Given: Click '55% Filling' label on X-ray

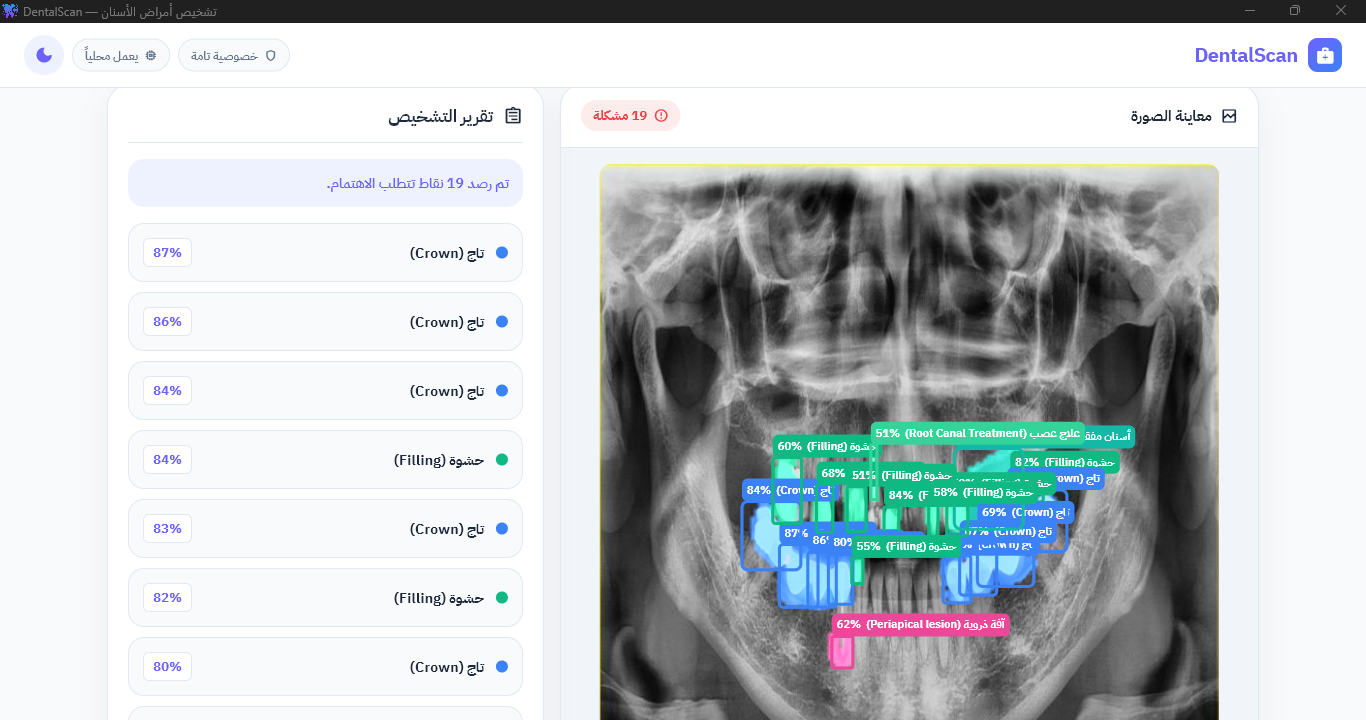Looking at the screenshot, I should [x=906, y=546].
